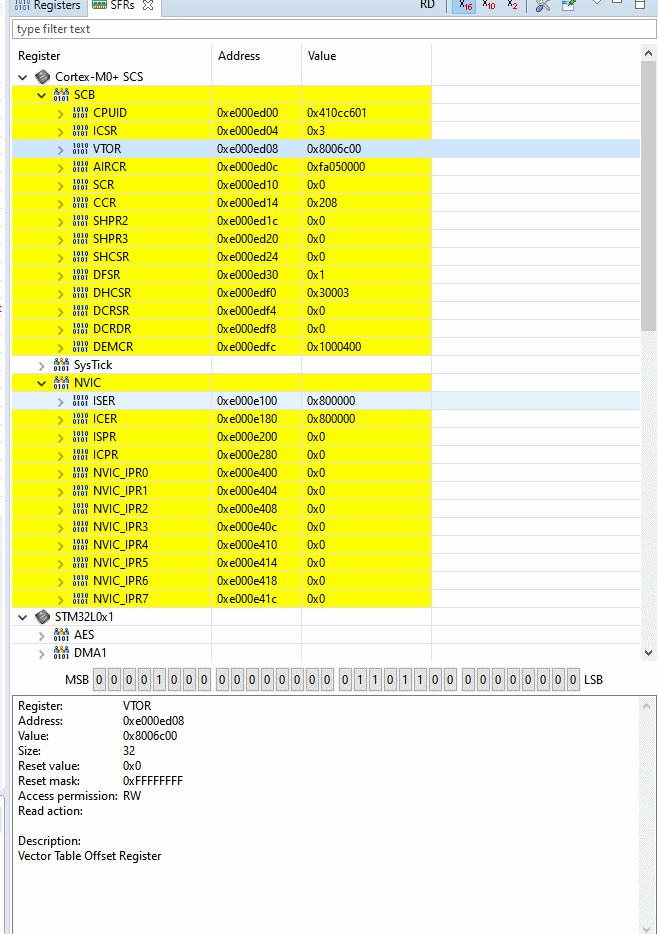Screen dimensions: 658x934
Task: Click the NVIC peripheral group icon
Action: tap(61, 382)
